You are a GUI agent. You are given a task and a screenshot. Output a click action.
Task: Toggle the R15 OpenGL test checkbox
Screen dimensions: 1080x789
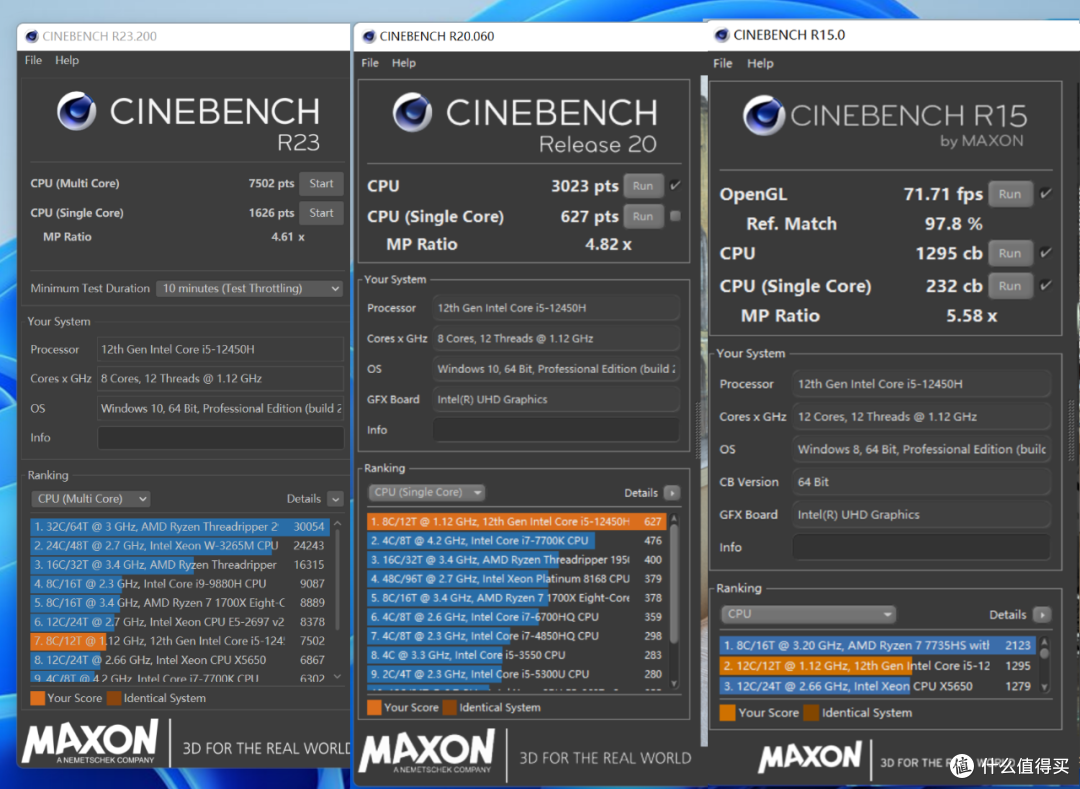click(x=1046, y=193)
